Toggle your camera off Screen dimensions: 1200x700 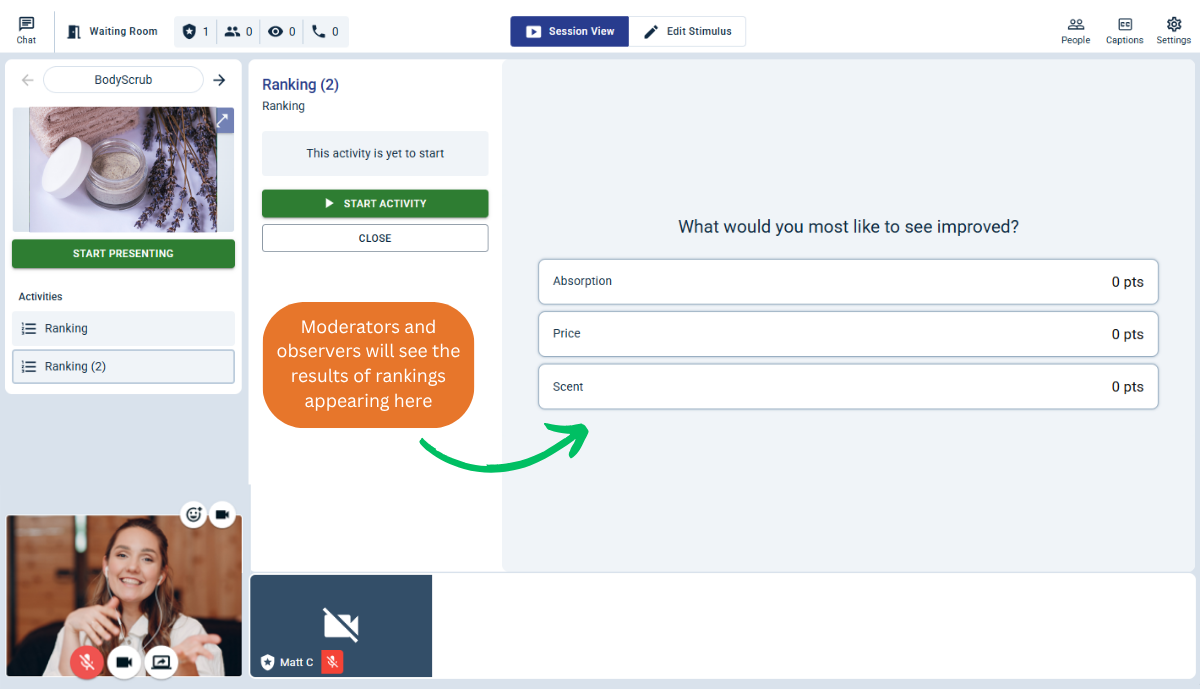click(124, 661)
